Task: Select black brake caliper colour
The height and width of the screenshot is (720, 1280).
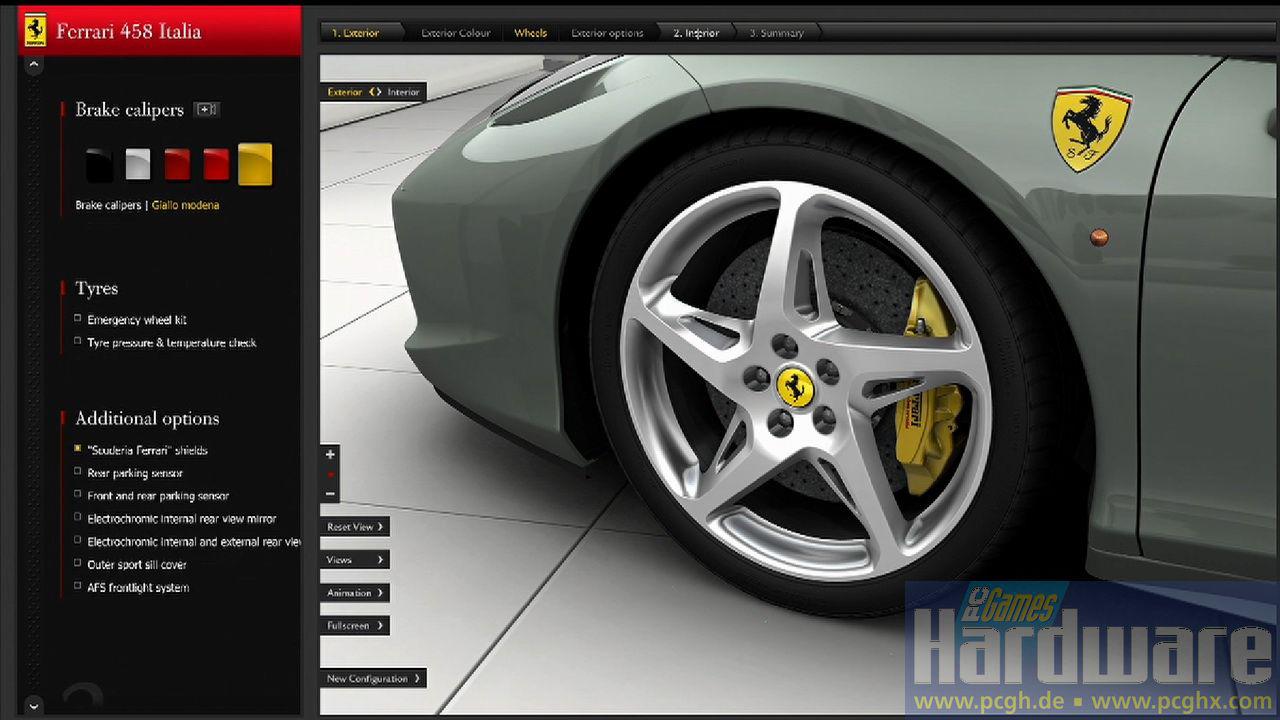Action: pos(99,165)
